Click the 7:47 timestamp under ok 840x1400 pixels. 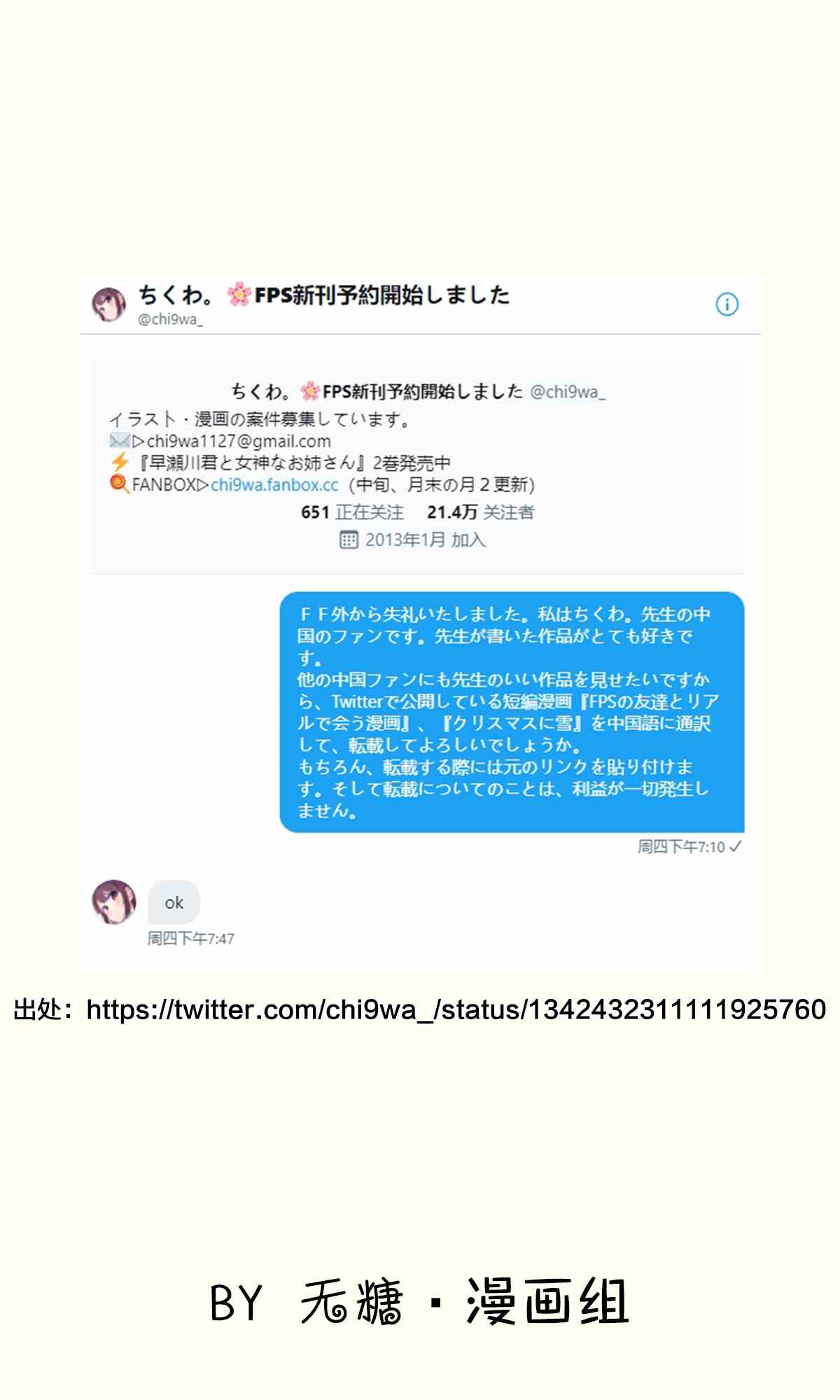(190, 938)
